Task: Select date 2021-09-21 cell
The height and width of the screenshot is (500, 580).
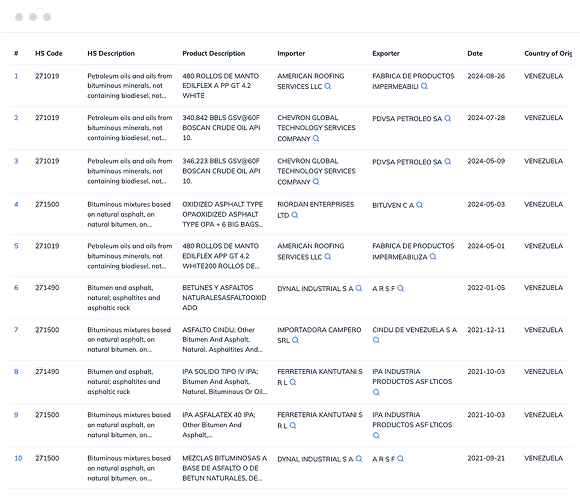Action: [x=486, y=458]
